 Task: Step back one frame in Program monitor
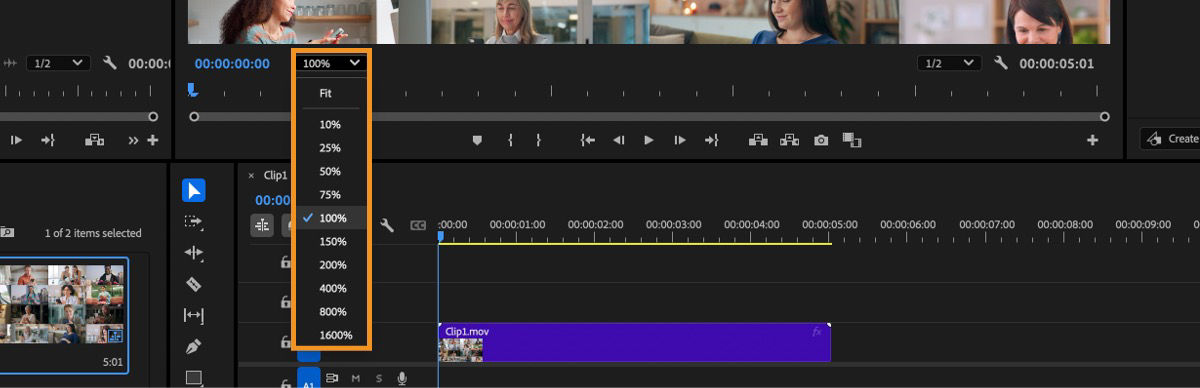[618, 140]
